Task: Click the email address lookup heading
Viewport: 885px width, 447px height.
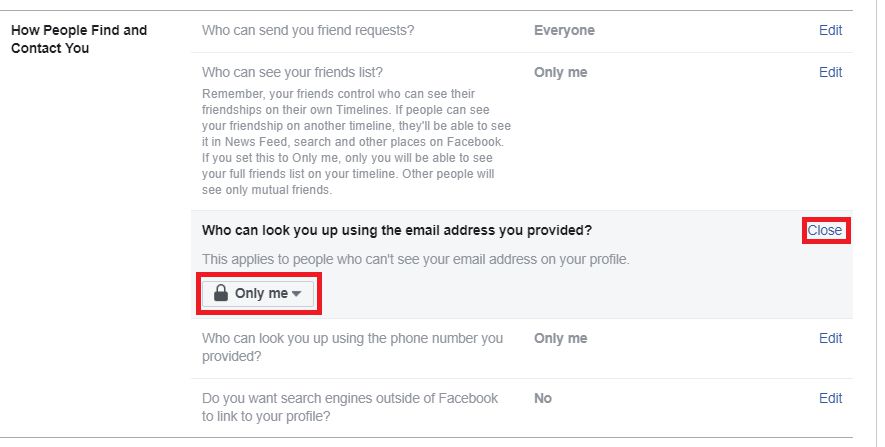Action: [396, 230]
